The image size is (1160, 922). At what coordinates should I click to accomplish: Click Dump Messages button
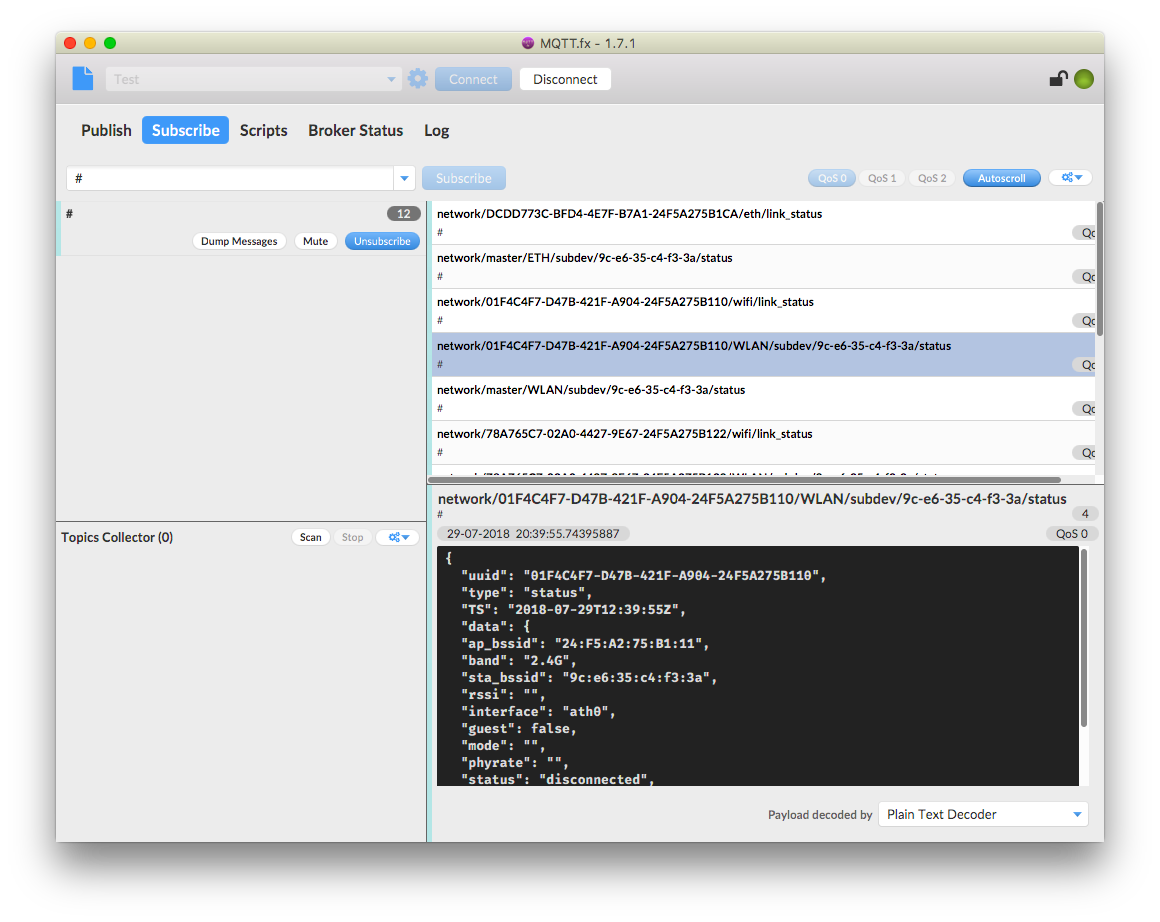coord(239,241)
